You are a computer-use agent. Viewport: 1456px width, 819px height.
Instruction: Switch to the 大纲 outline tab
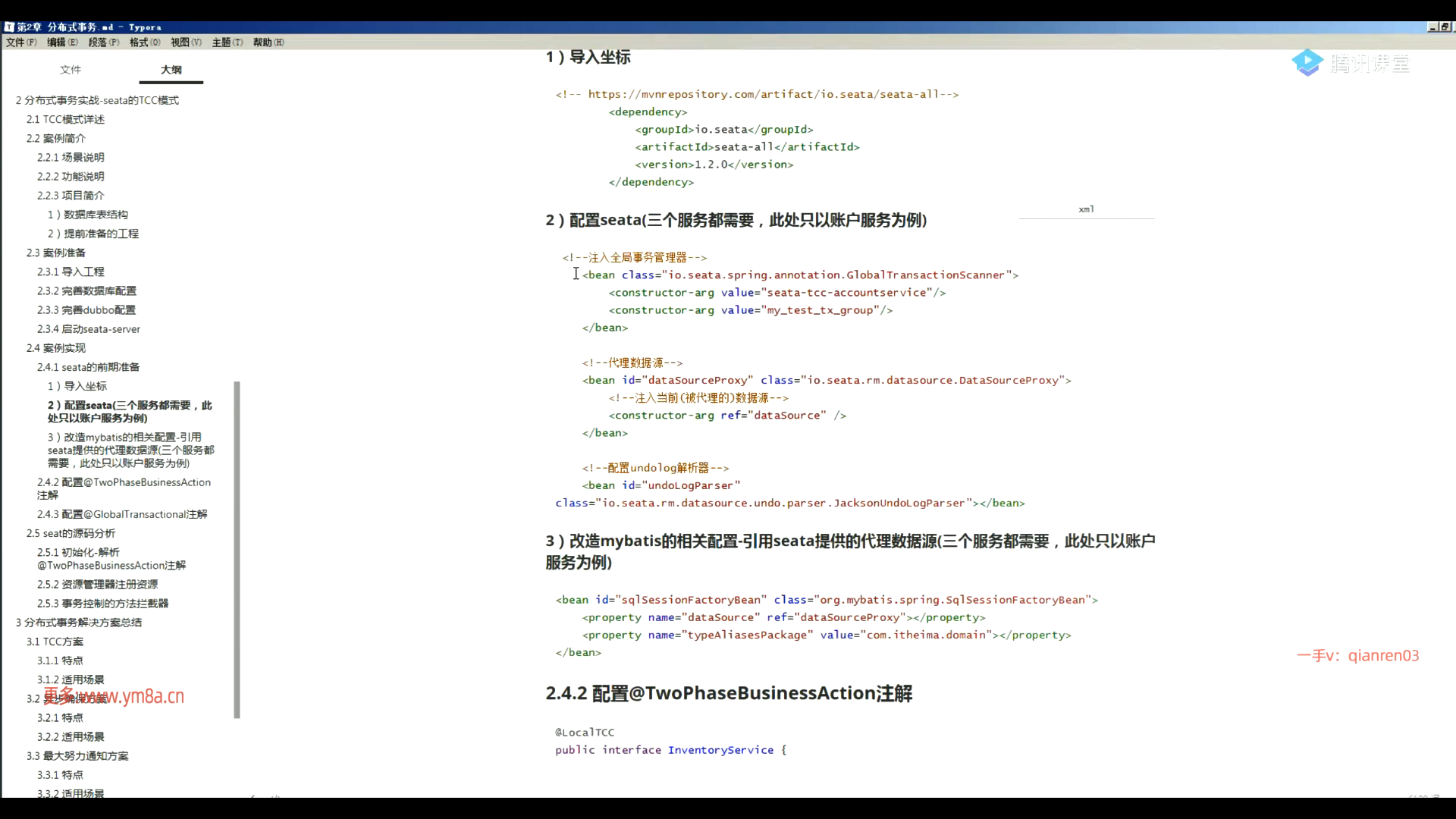171,70
